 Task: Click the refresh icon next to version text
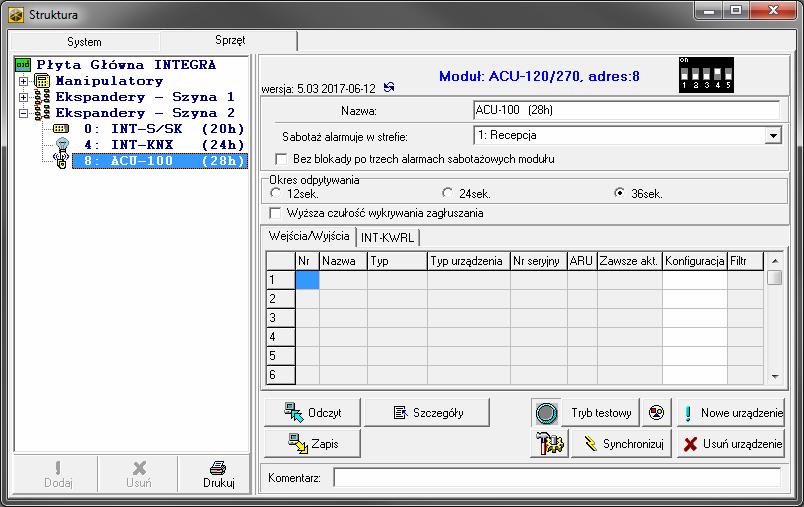(389, 88)
